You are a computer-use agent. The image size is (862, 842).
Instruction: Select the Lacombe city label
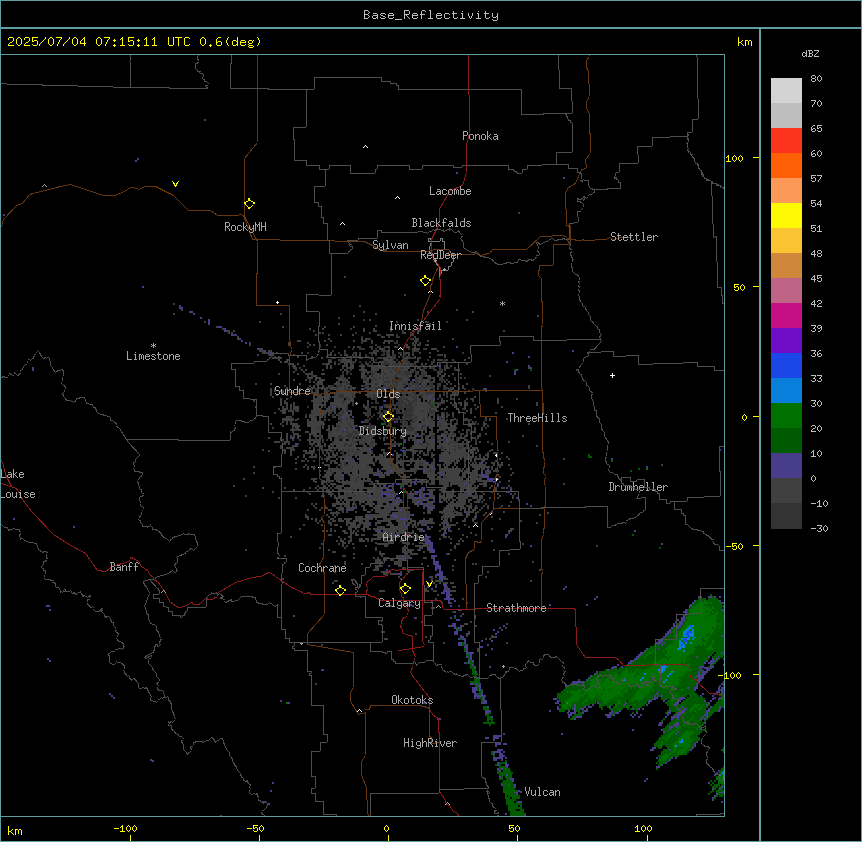450,191
